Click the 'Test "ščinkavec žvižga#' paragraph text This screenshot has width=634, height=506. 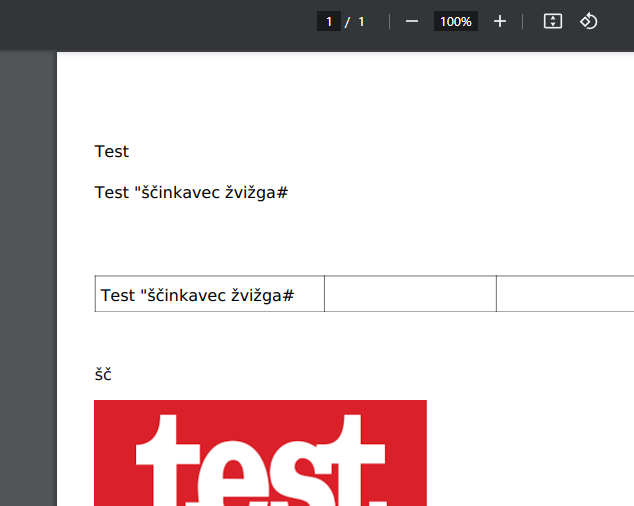[191, 193]
